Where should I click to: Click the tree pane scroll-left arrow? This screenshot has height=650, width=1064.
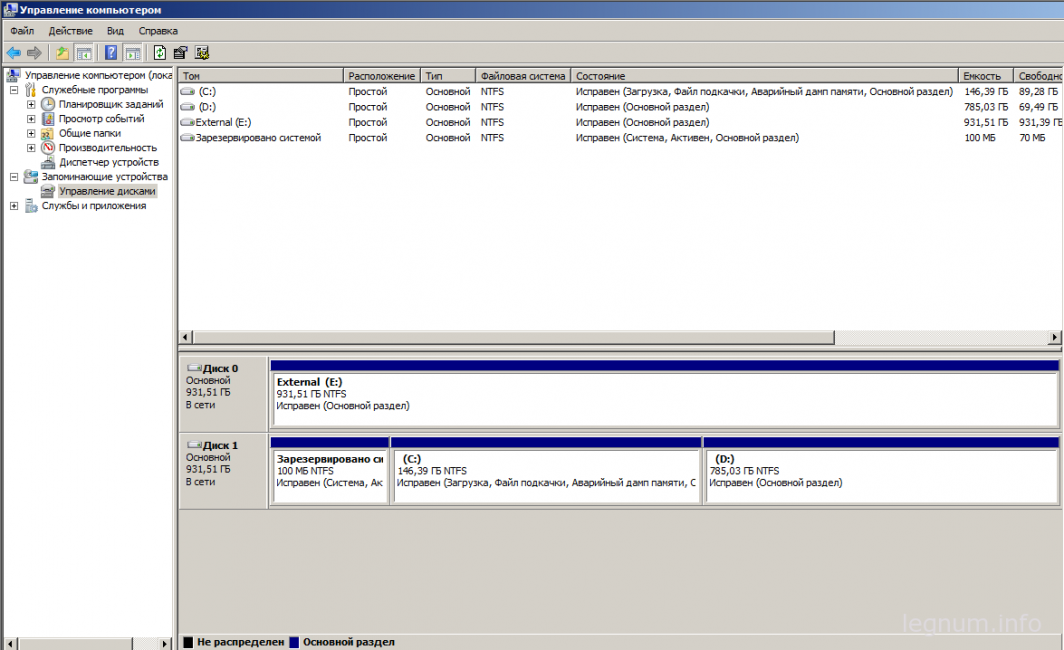tap(10, 643)
